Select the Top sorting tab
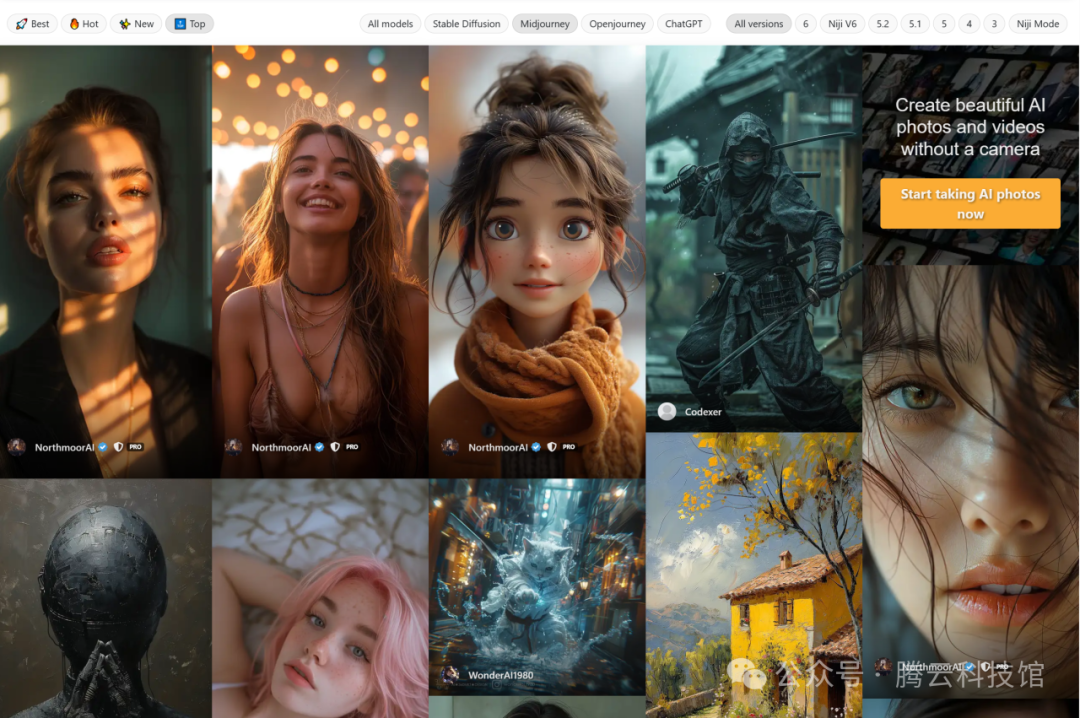 coord(189,24)
